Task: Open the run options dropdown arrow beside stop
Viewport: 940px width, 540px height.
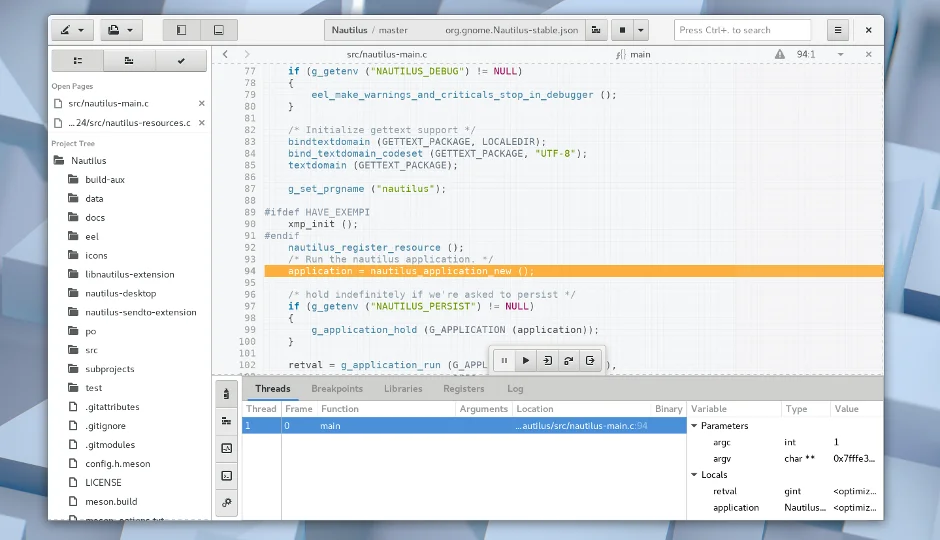Action: [641, 30]
